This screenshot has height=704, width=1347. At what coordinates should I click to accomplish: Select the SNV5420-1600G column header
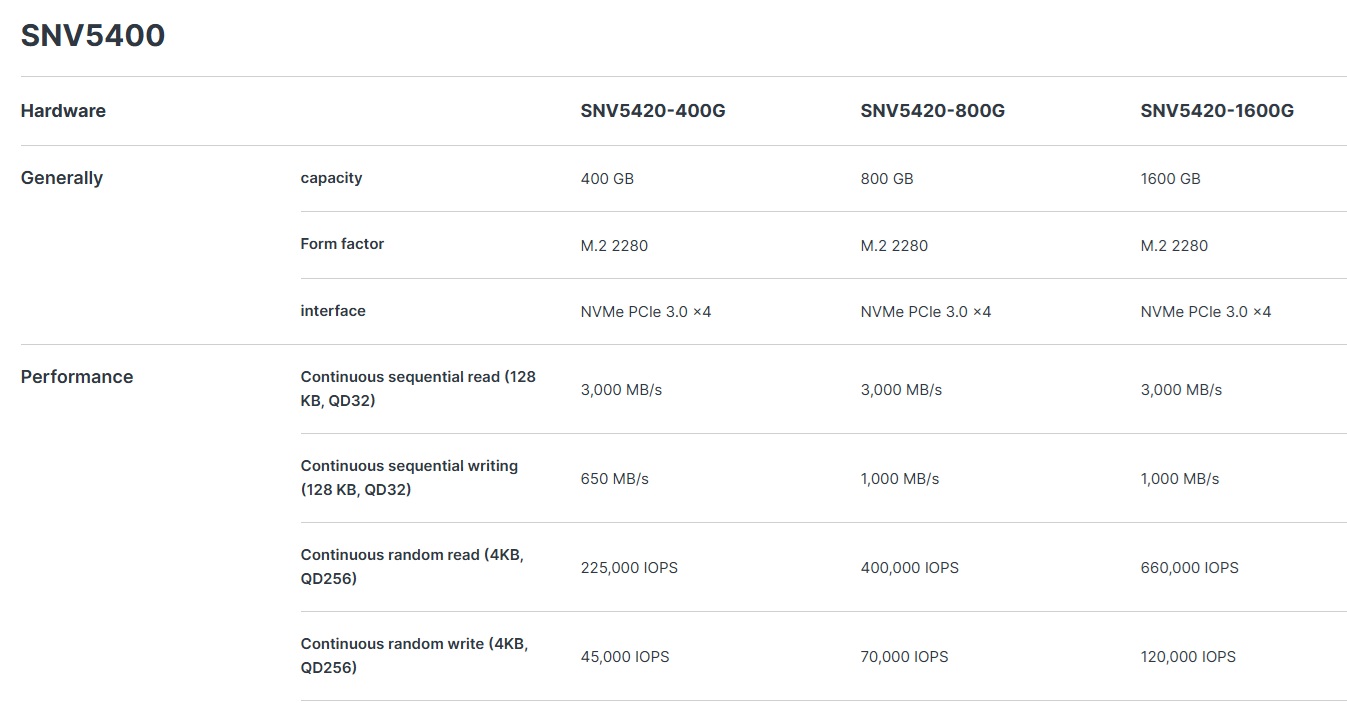click(1217, 111)
